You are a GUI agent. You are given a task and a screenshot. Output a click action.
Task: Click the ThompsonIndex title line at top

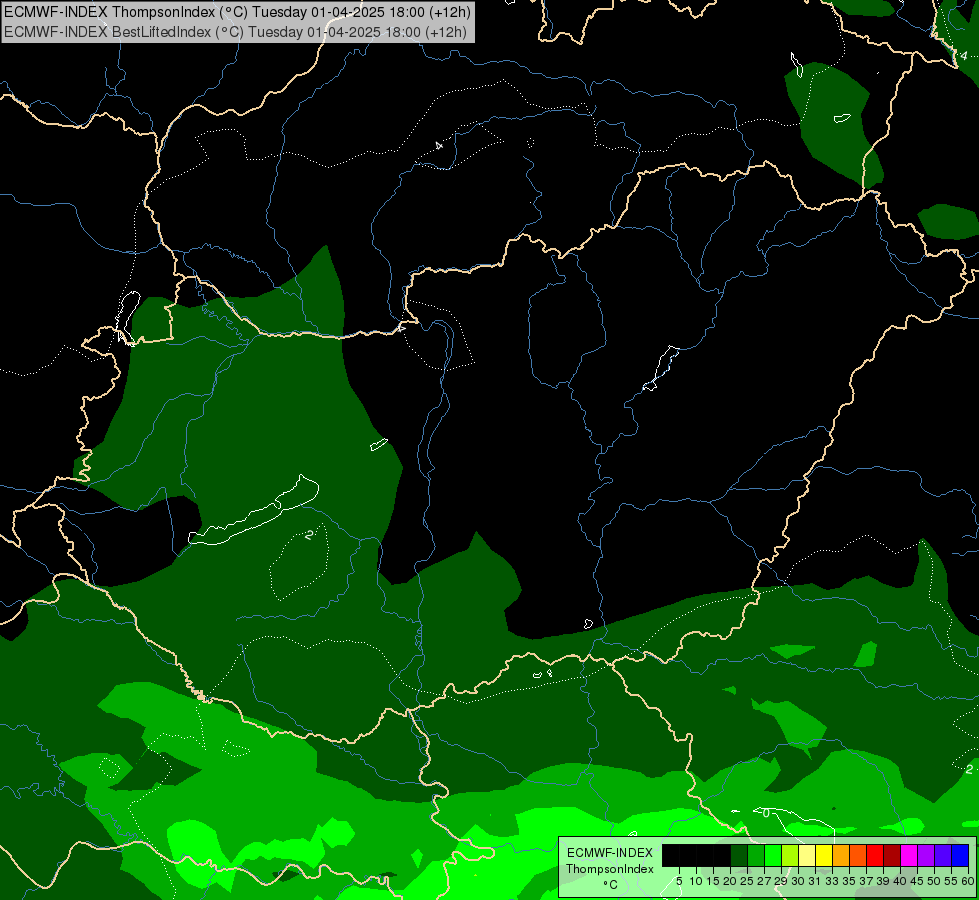237,12
